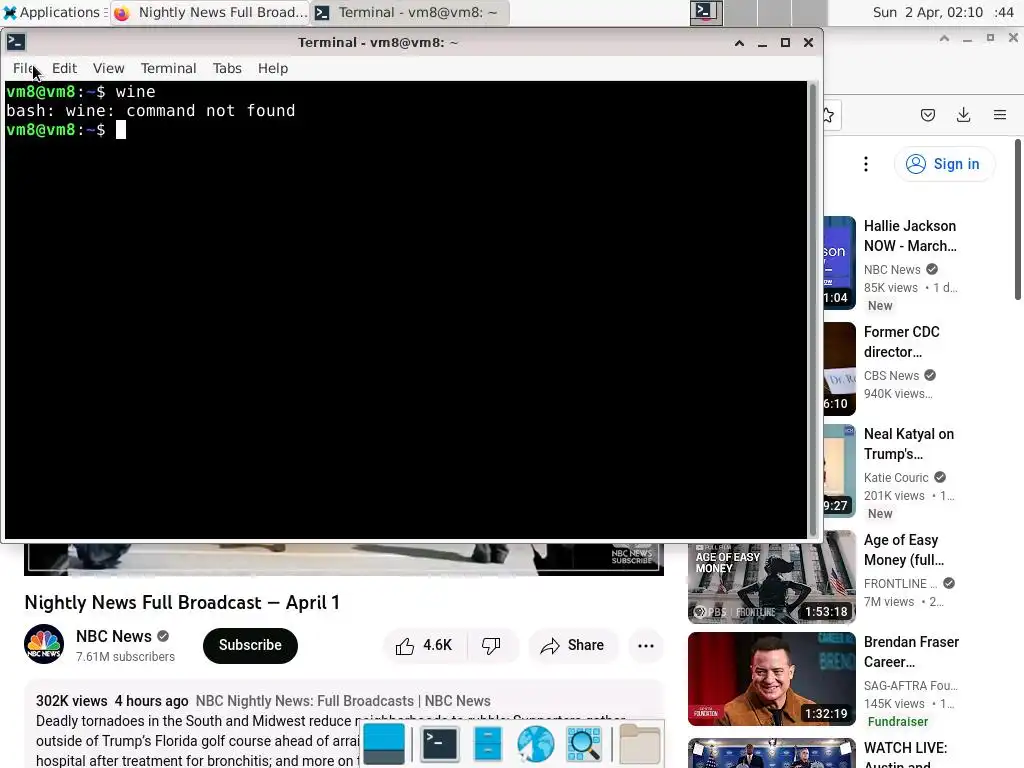Click Firefox window close button behind Terminal
Image resolution: width=1024 pixels, height=768 pixels.
coord(1013,38)
